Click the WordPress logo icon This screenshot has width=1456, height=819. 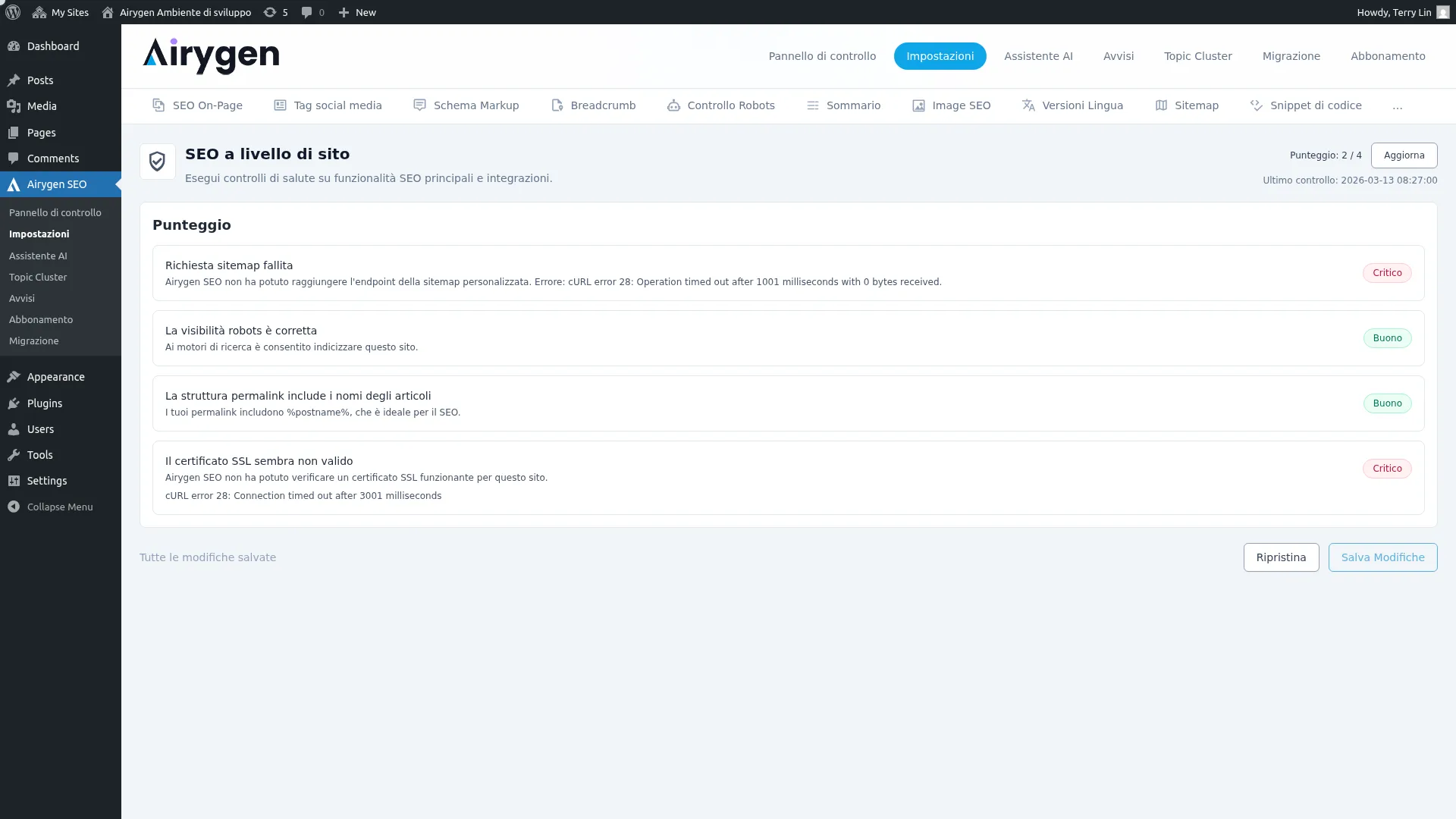13,12
